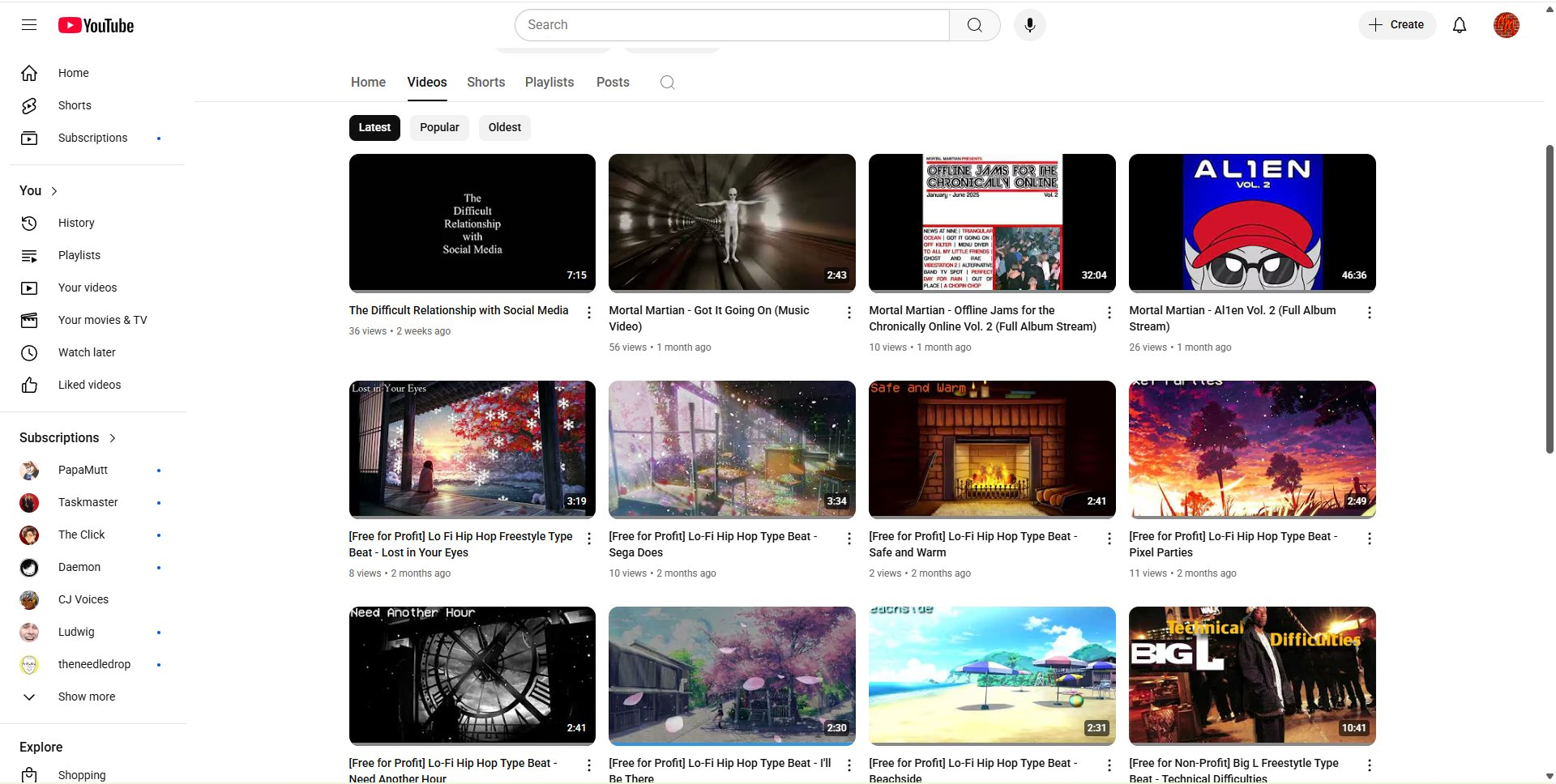Open options for Got It Going On video

pyautogui.click(x=849, y=313)
